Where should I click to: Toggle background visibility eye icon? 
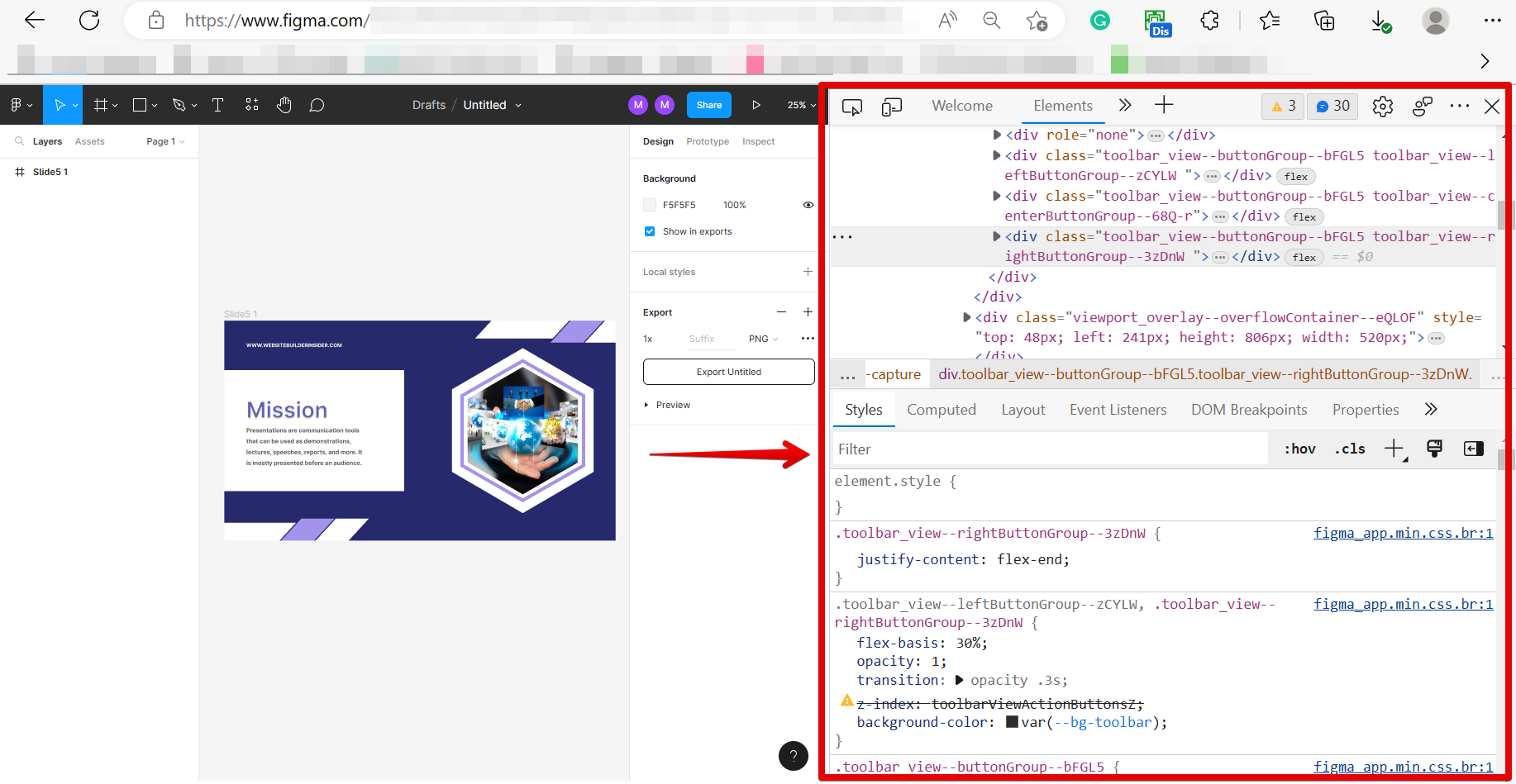808,205
